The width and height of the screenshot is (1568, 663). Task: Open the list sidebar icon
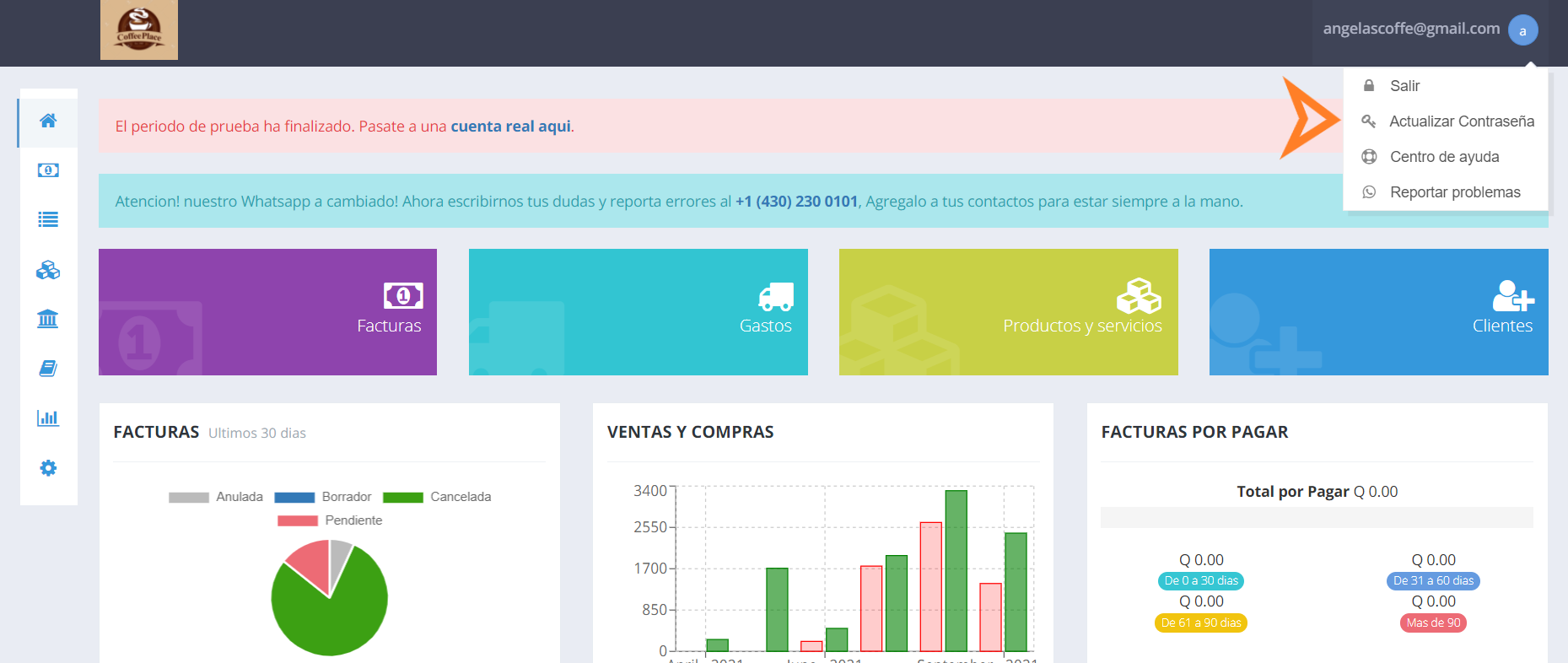click(48, 219)
